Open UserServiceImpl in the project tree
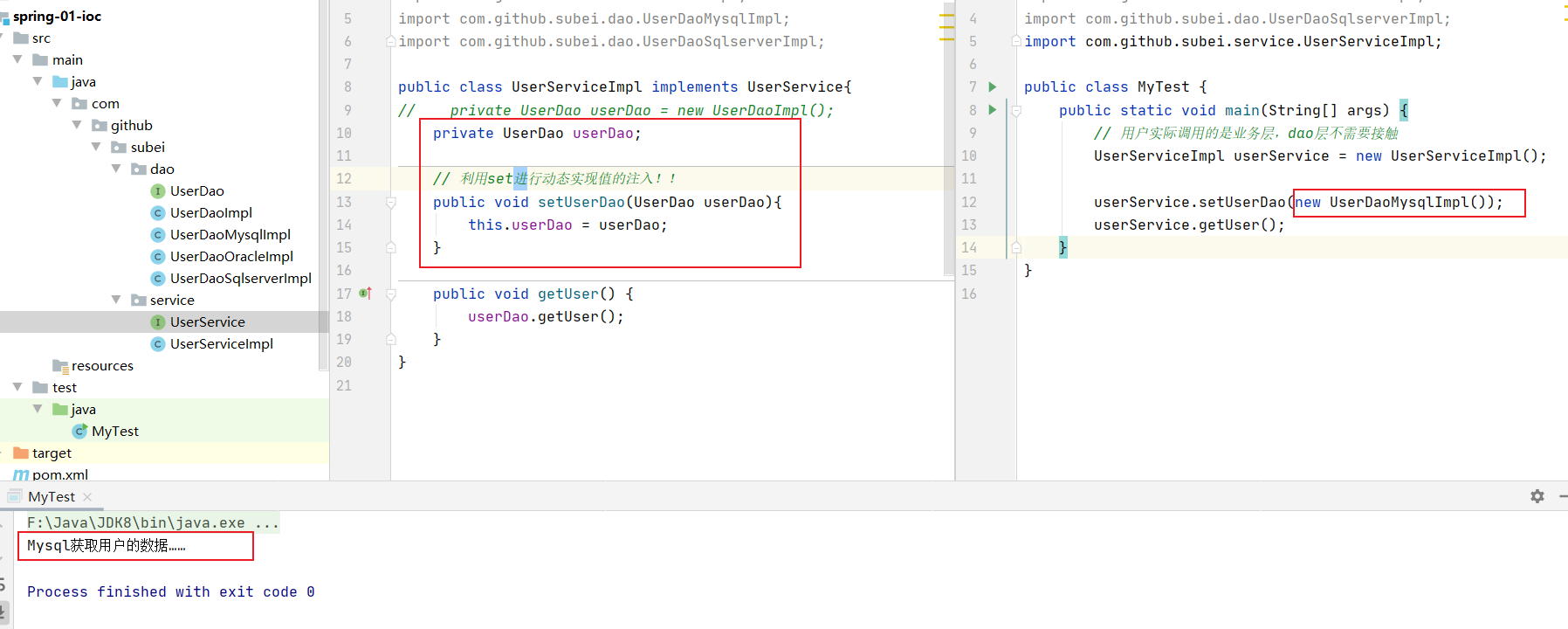This screenshot has width=1568, height=629. point(221,343)
